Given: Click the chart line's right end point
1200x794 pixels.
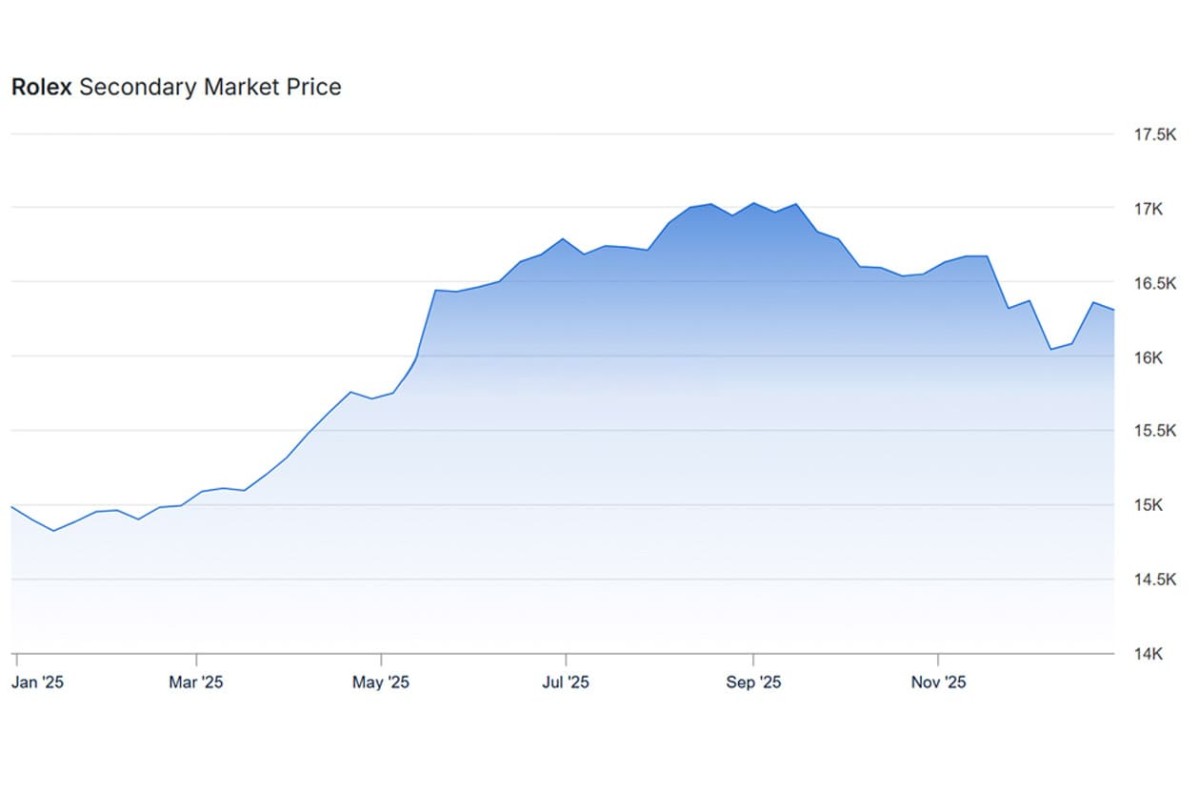Looking at the screenshot, I should 1114,310.
